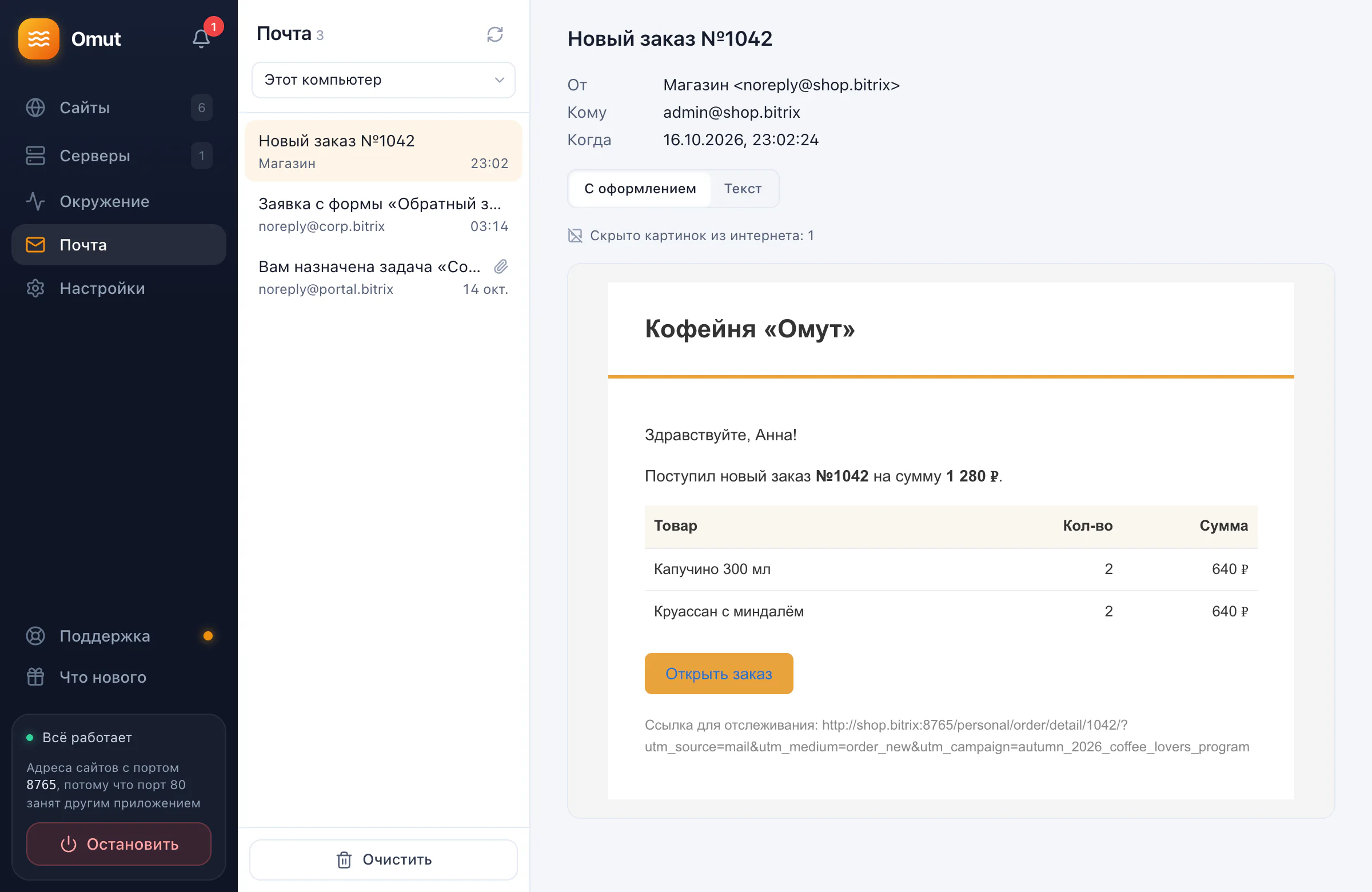The height and width of the screenshot is (892, 1372).
Task: Click Кофейня «Омут» heading
Action: 749,329
